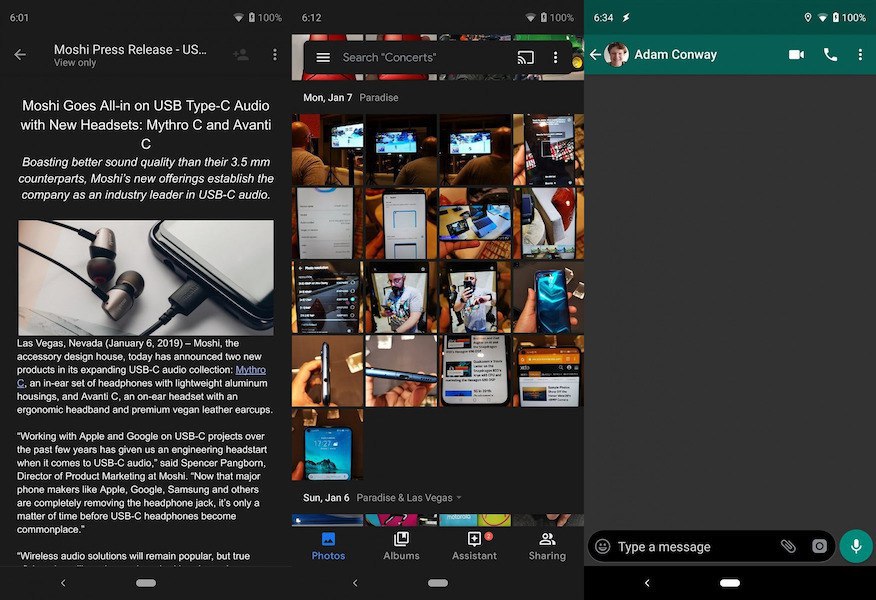Go back from Moshi Press Release document
876x600 pixels.
[x=20, y=55]
